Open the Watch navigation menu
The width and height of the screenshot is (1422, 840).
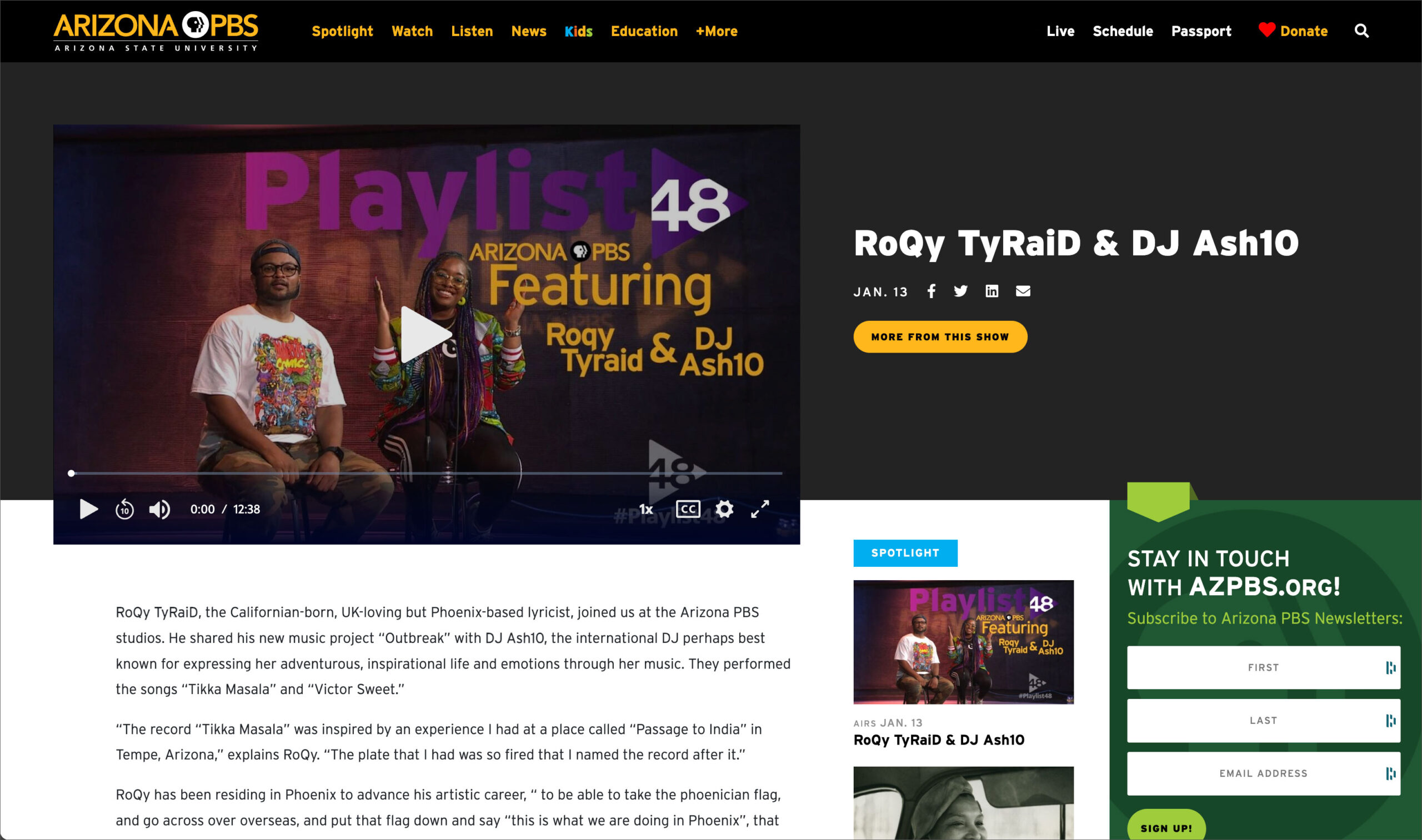[x=412, y=31]
